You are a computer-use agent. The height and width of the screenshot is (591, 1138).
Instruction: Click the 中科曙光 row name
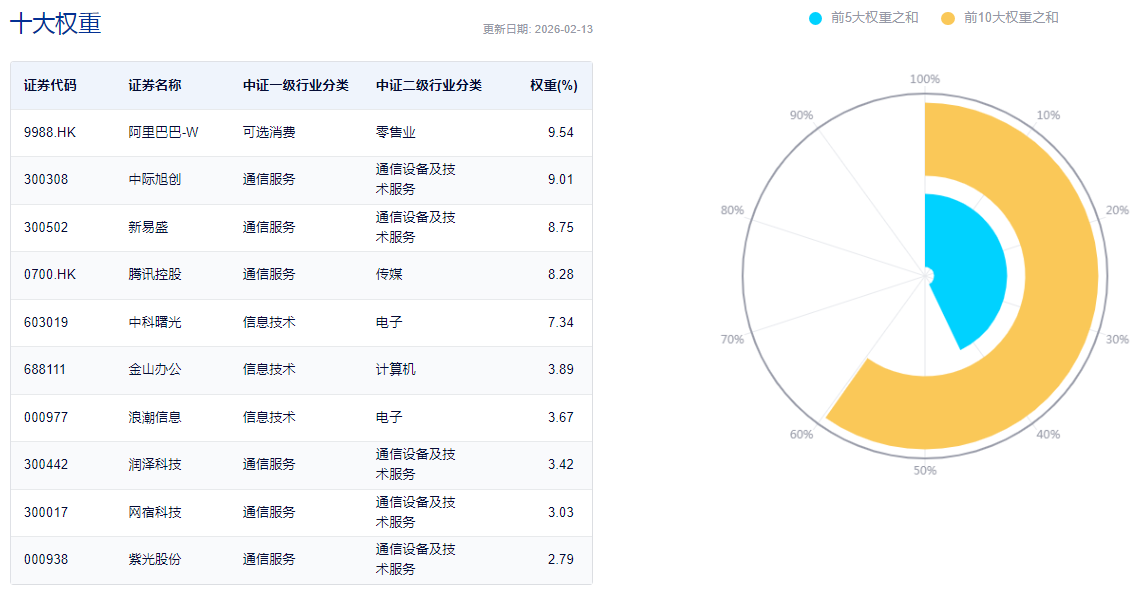coord(155,322)
